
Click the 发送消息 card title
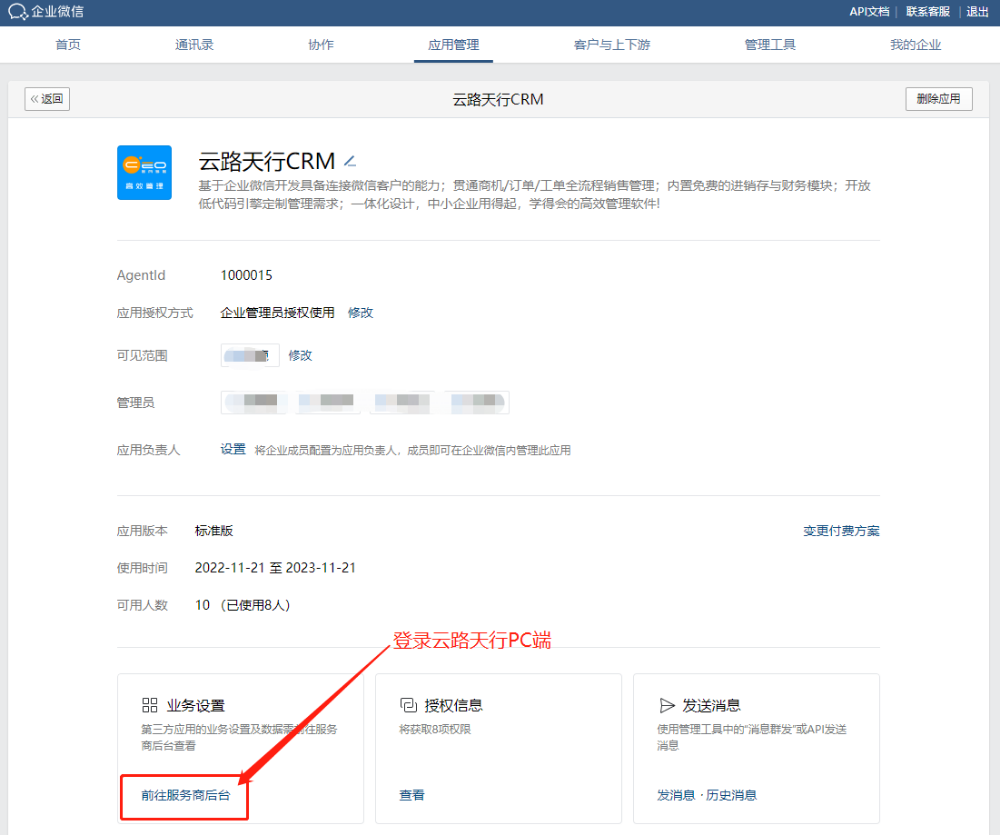(x=712, y=706)
